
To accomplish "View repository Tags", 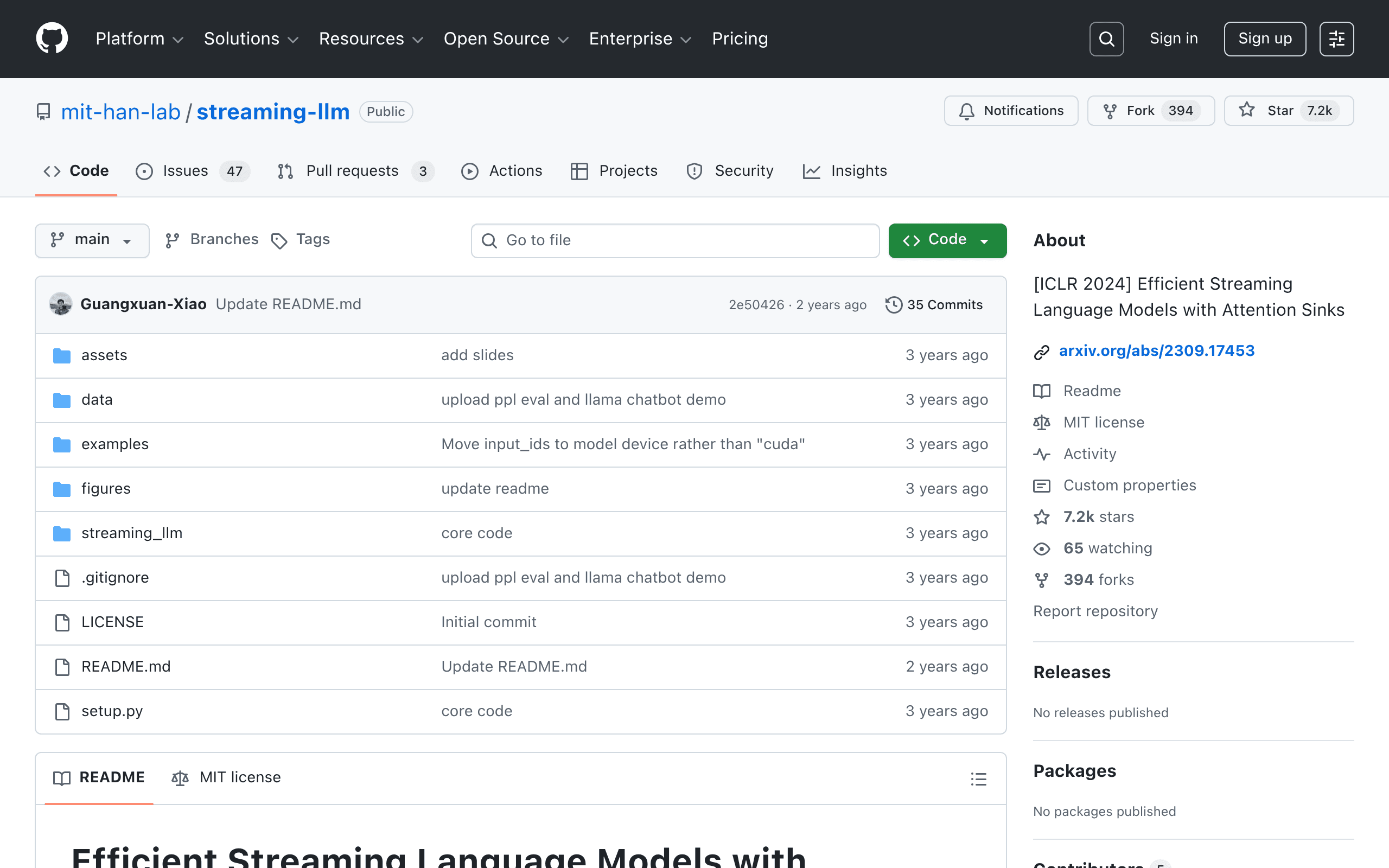I will click(301, 240).
